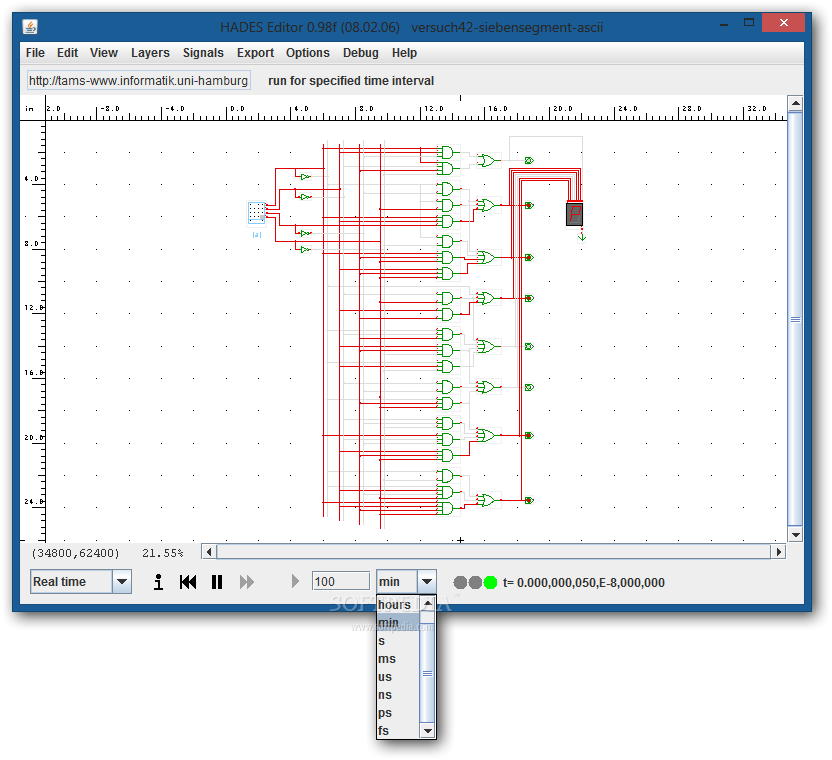This screenshot has width=832, height=760.
Task: Open the Options menu
Action: (x=308, y=53)
